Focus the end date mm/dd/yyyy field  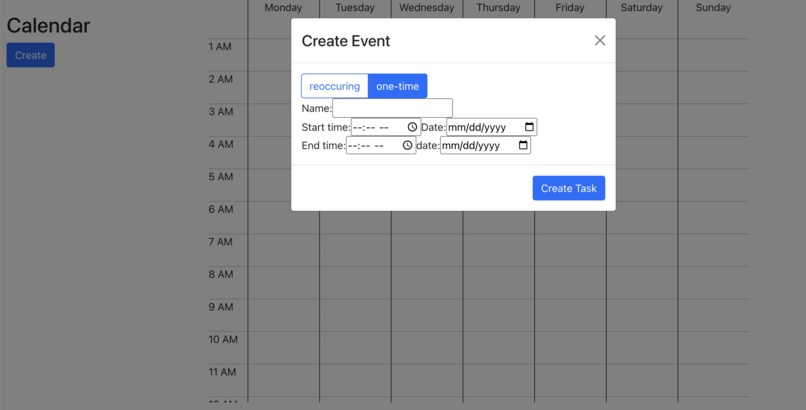485,145
